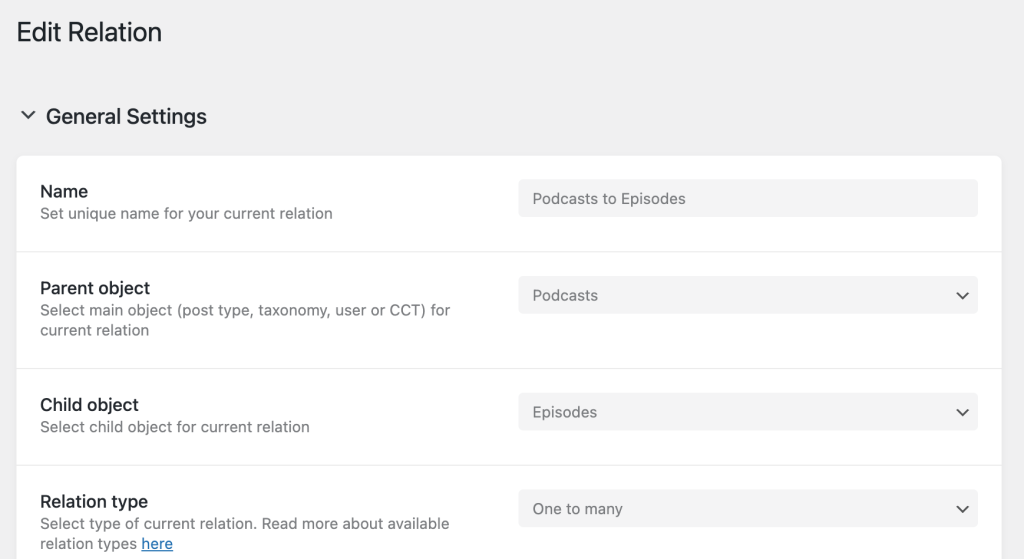Click the Name field label
This screenshot has height=559, width=1024.
pos(64,191)
